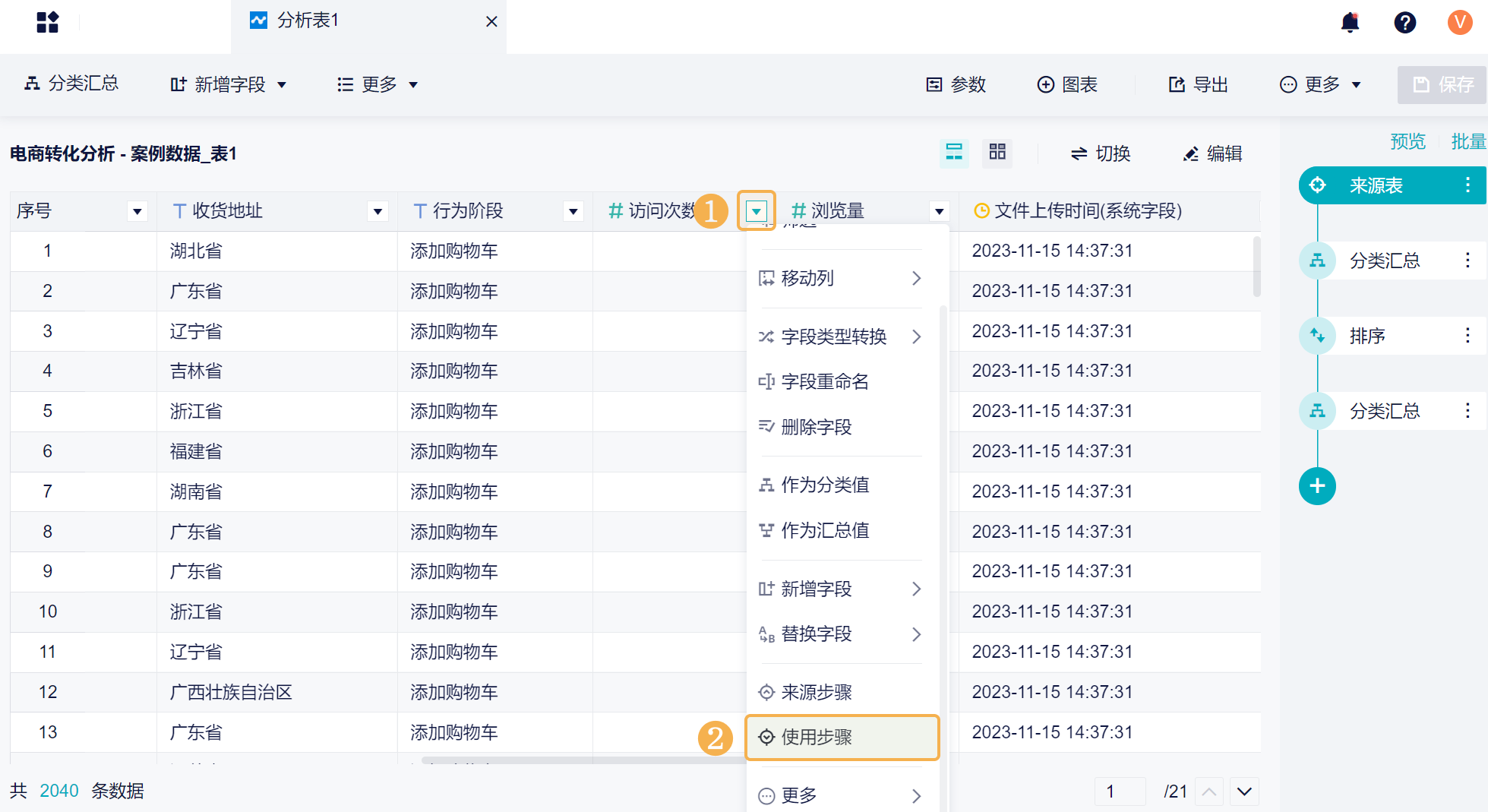The height and width of the screenshot is (812, 1488).
Task: Click the 编辑 edit button
Action: click(x=1212, y=153)
